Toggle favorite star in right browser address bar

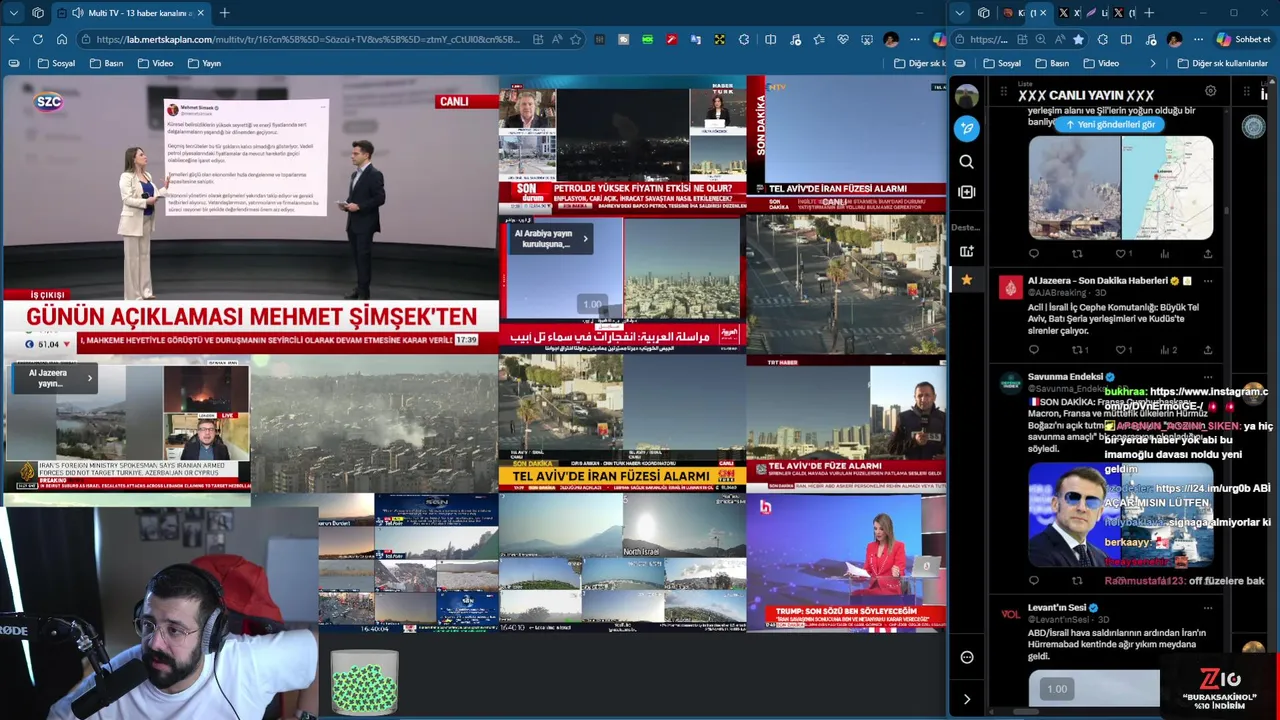coord(1078,39)
